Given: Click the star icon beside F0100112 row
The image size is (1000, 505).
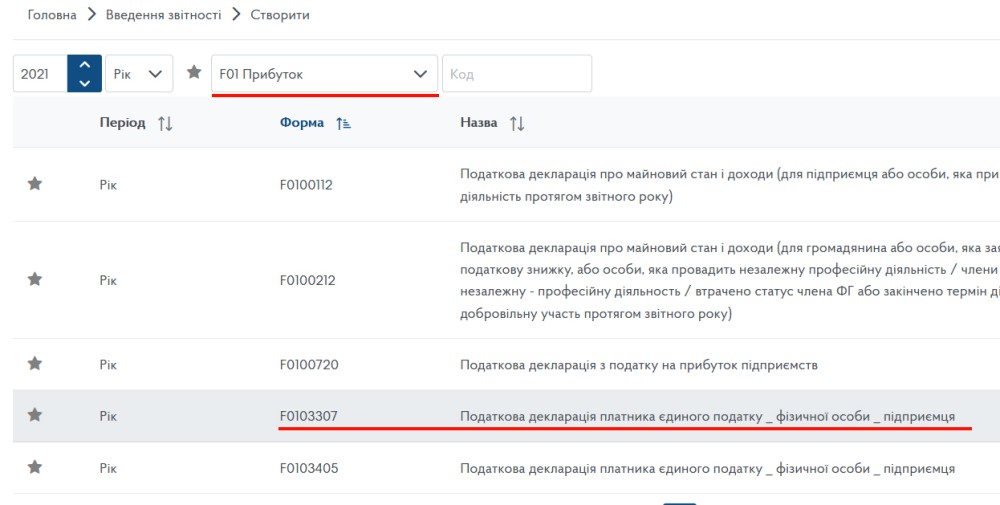Looking at the screenshot, I should click(35, 184).
